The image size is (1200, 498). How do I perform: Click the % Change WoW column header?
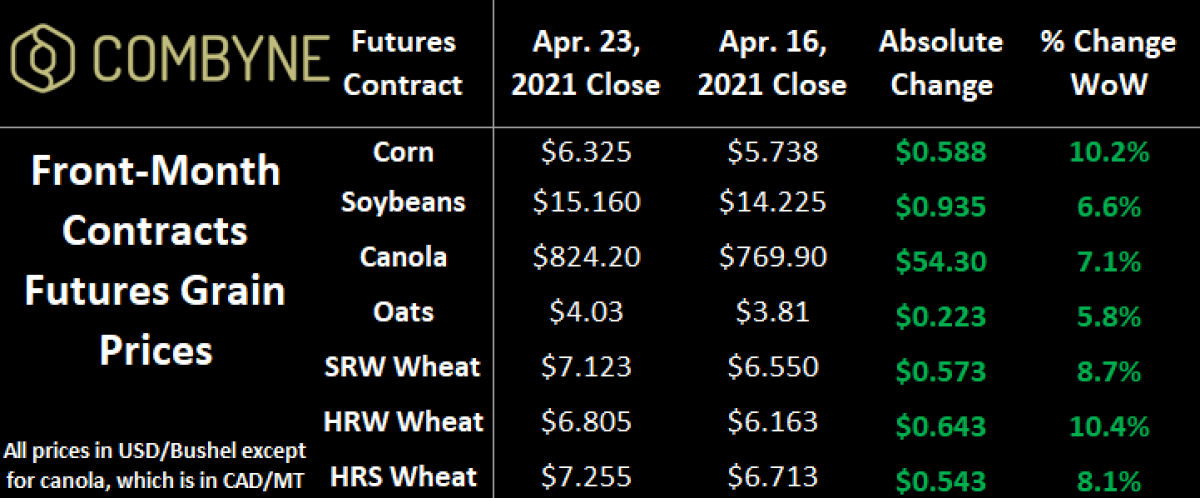tap(1109, 63)
